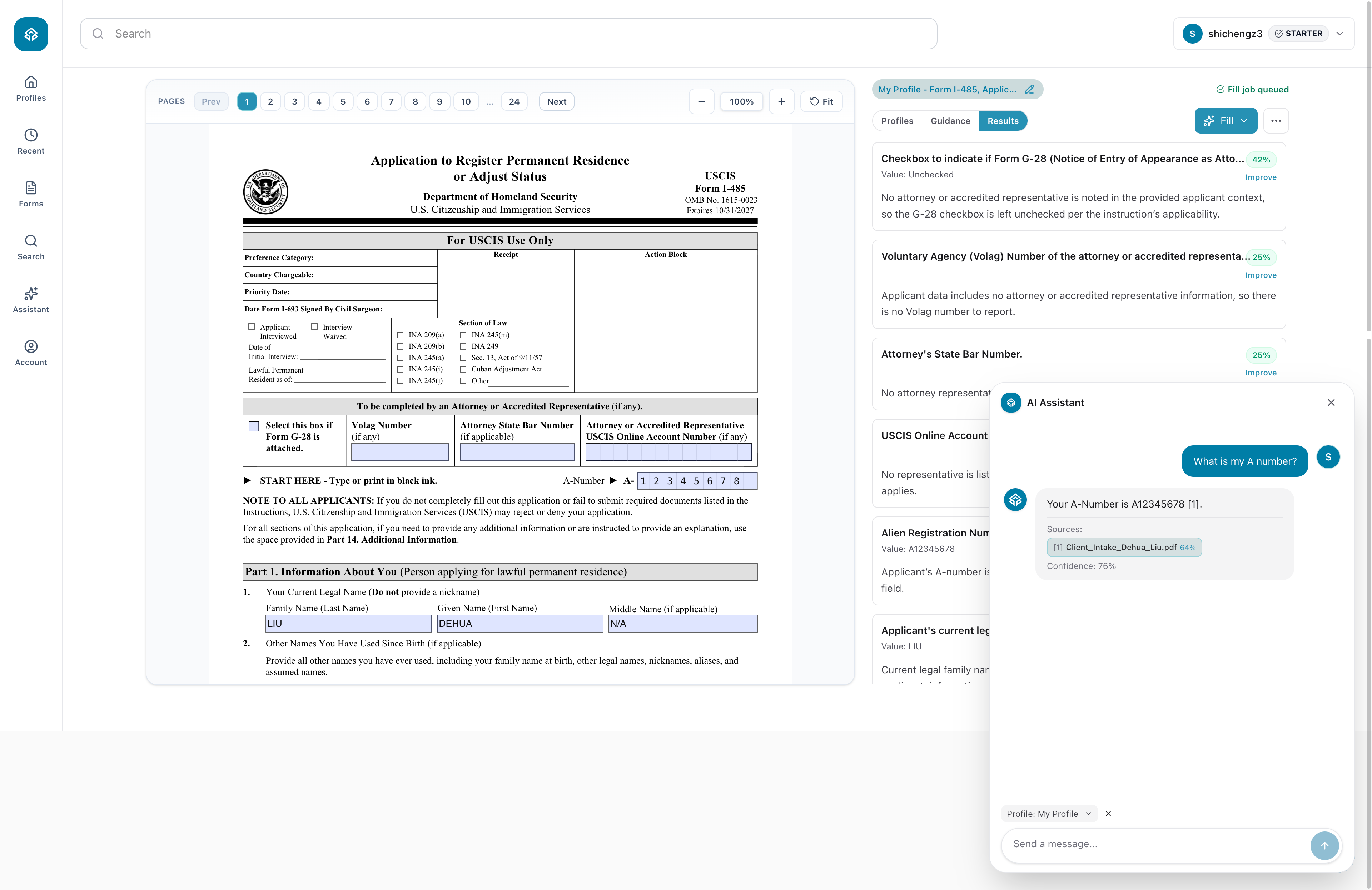Click the pencil edit icon beside the profile title
This screenshot has width=1372, height=890.
[x=1029, y=89]
